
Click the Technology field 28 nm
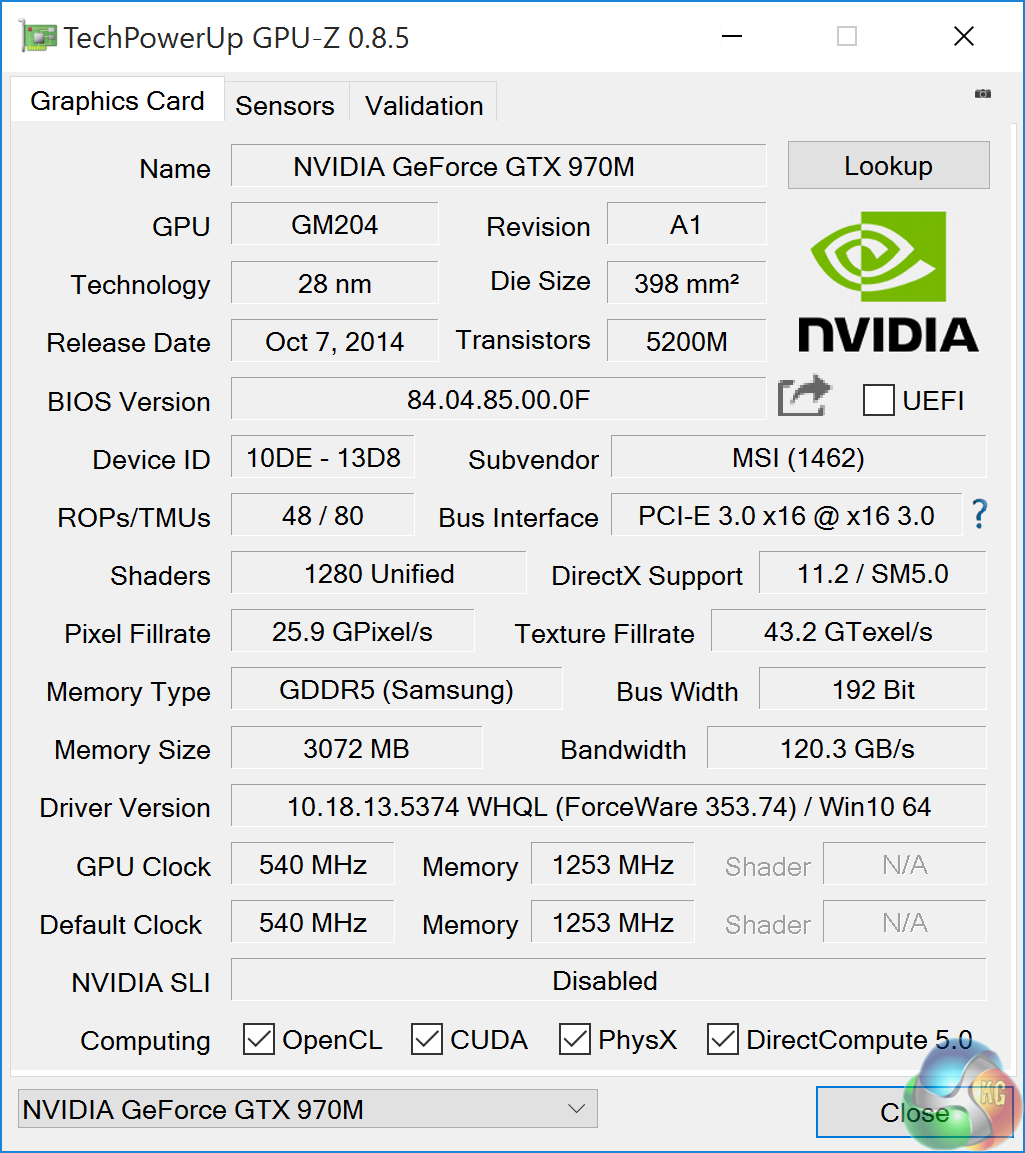pos(335,282)
